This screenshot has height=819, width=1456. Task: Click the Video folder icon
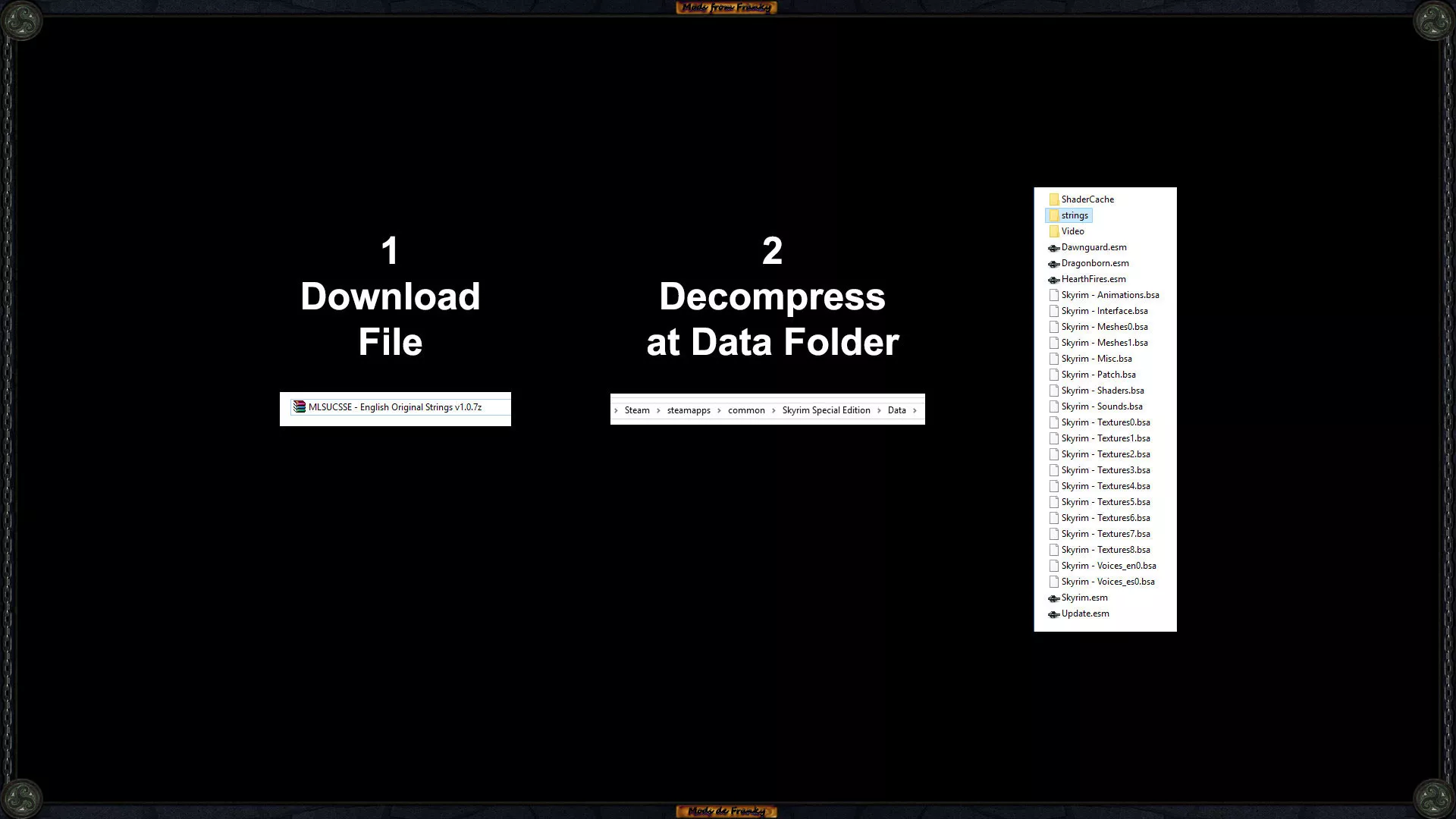[x=1054, y=231]
